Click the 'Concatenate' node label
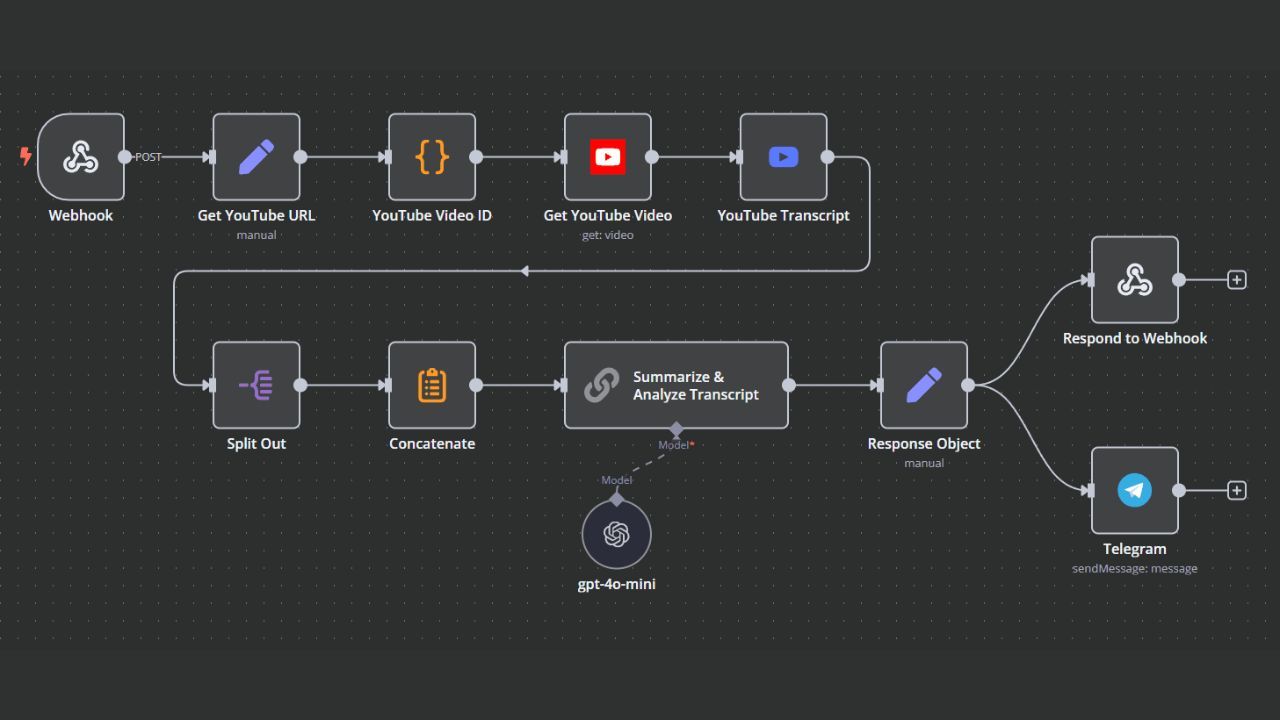Screen dimensions: 1280x720 click(432, 443)
